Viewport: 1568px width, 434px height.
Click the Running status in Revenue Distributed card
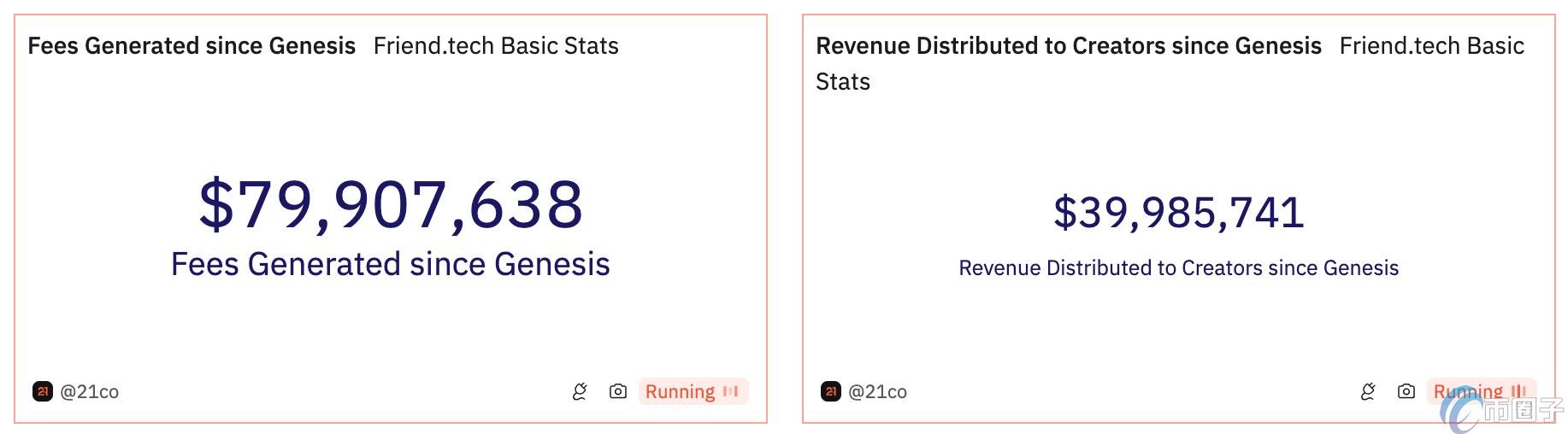pyautogui.click(x=1467, y=390)
